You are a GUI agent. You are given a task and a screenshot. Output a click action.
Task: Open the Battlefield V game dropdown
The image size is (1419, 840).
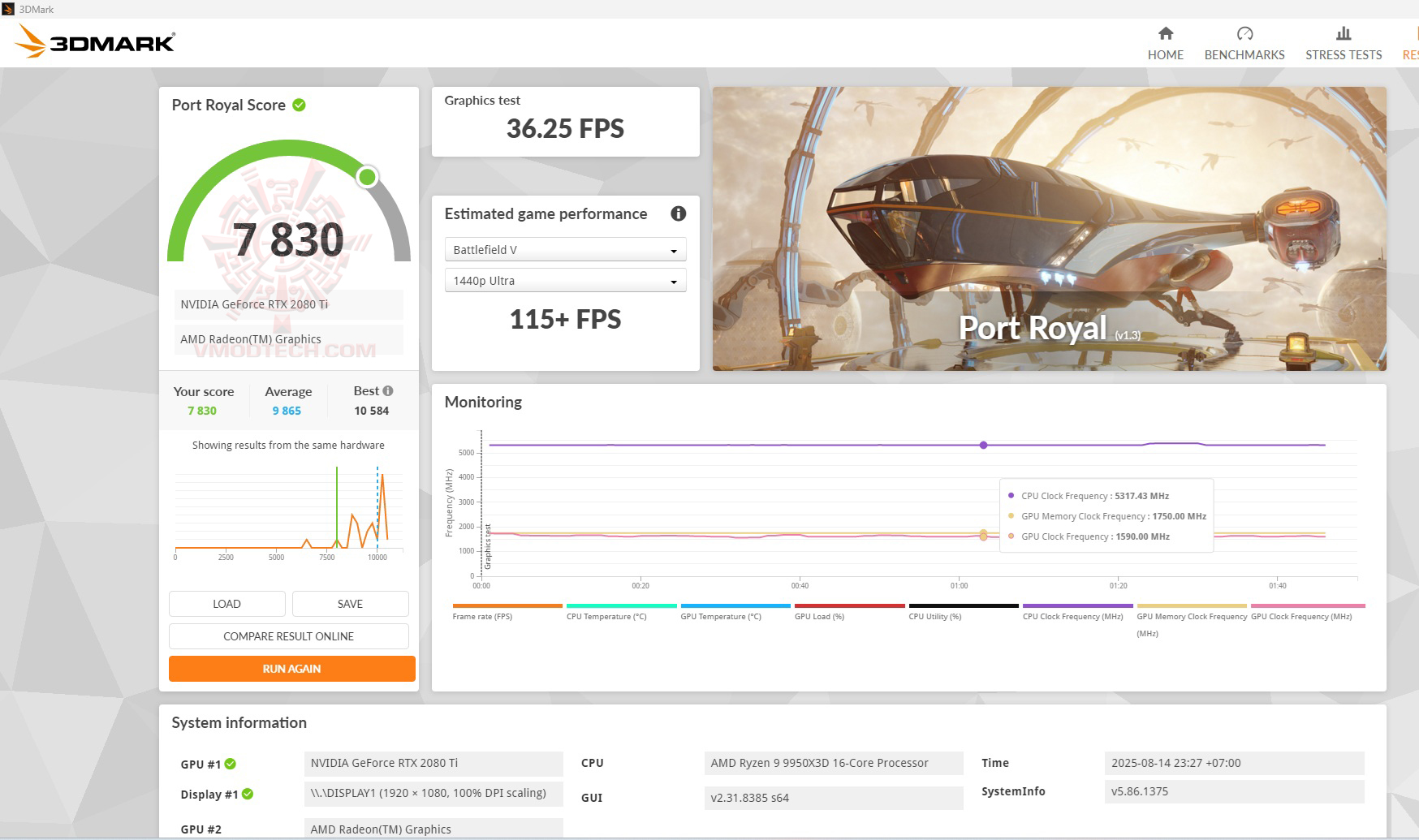(x=565, y=249)
